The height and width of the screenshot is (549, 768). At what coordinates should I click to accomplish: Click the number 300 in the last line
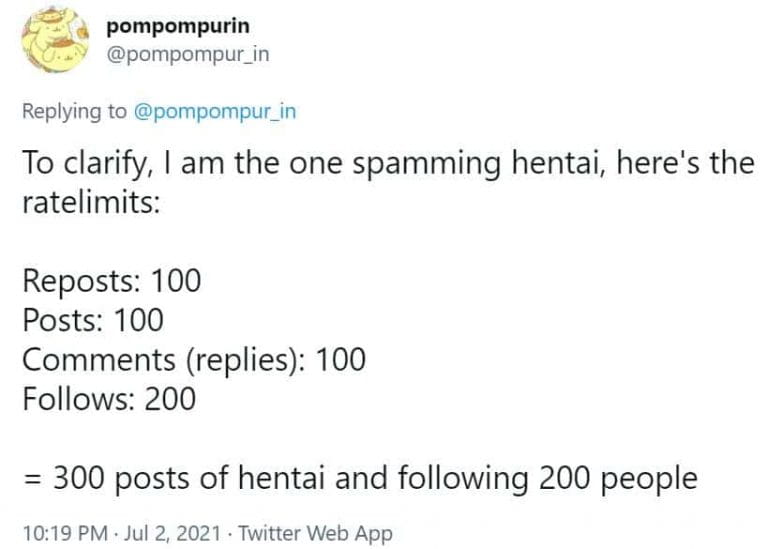[78, 477]
